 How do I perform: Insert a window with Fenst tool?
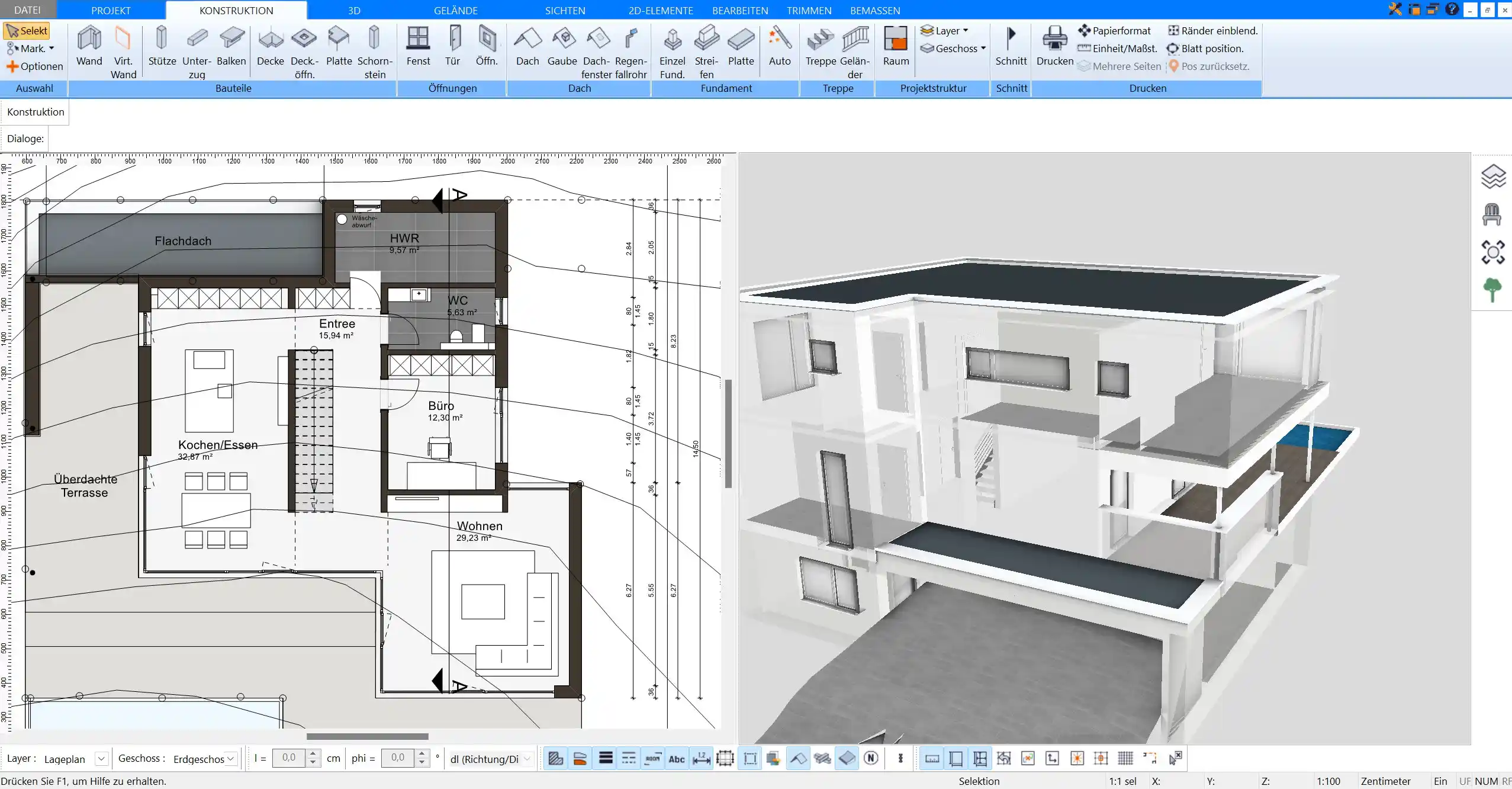pyautogui.click(x=418, y=46)
